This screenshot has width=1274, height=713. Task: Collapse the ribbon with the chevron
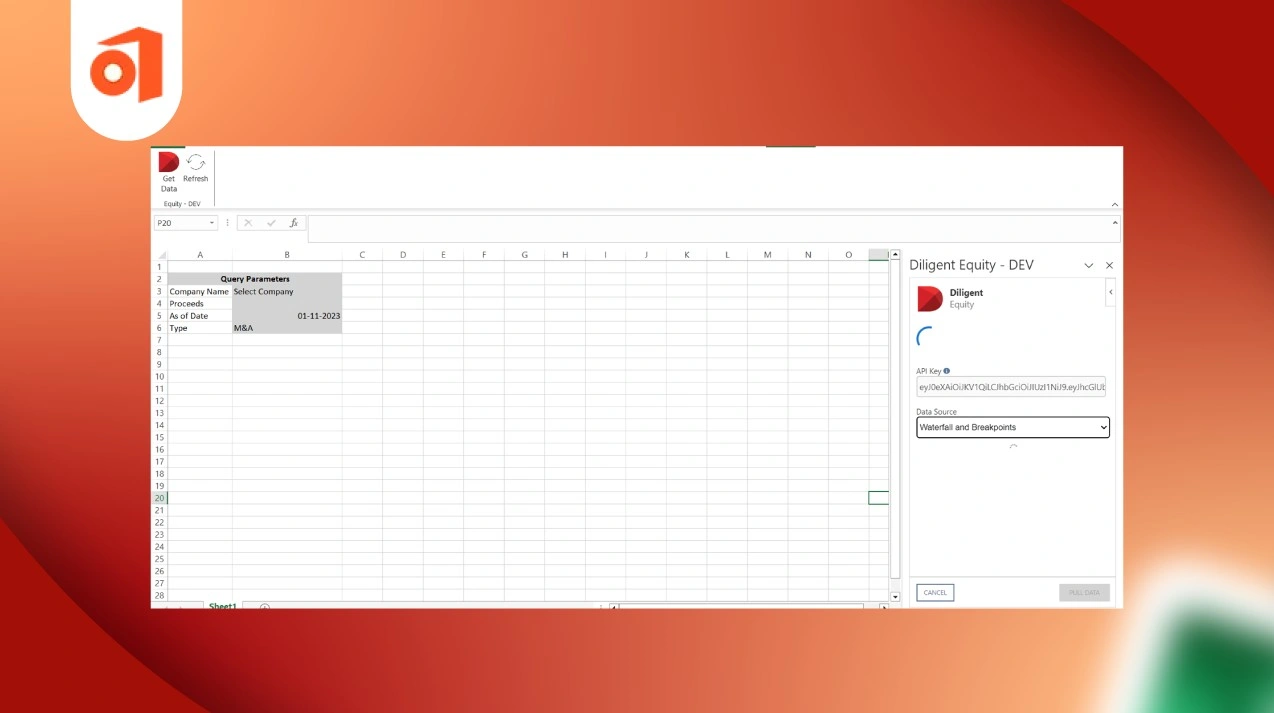tap(1115, 204)
